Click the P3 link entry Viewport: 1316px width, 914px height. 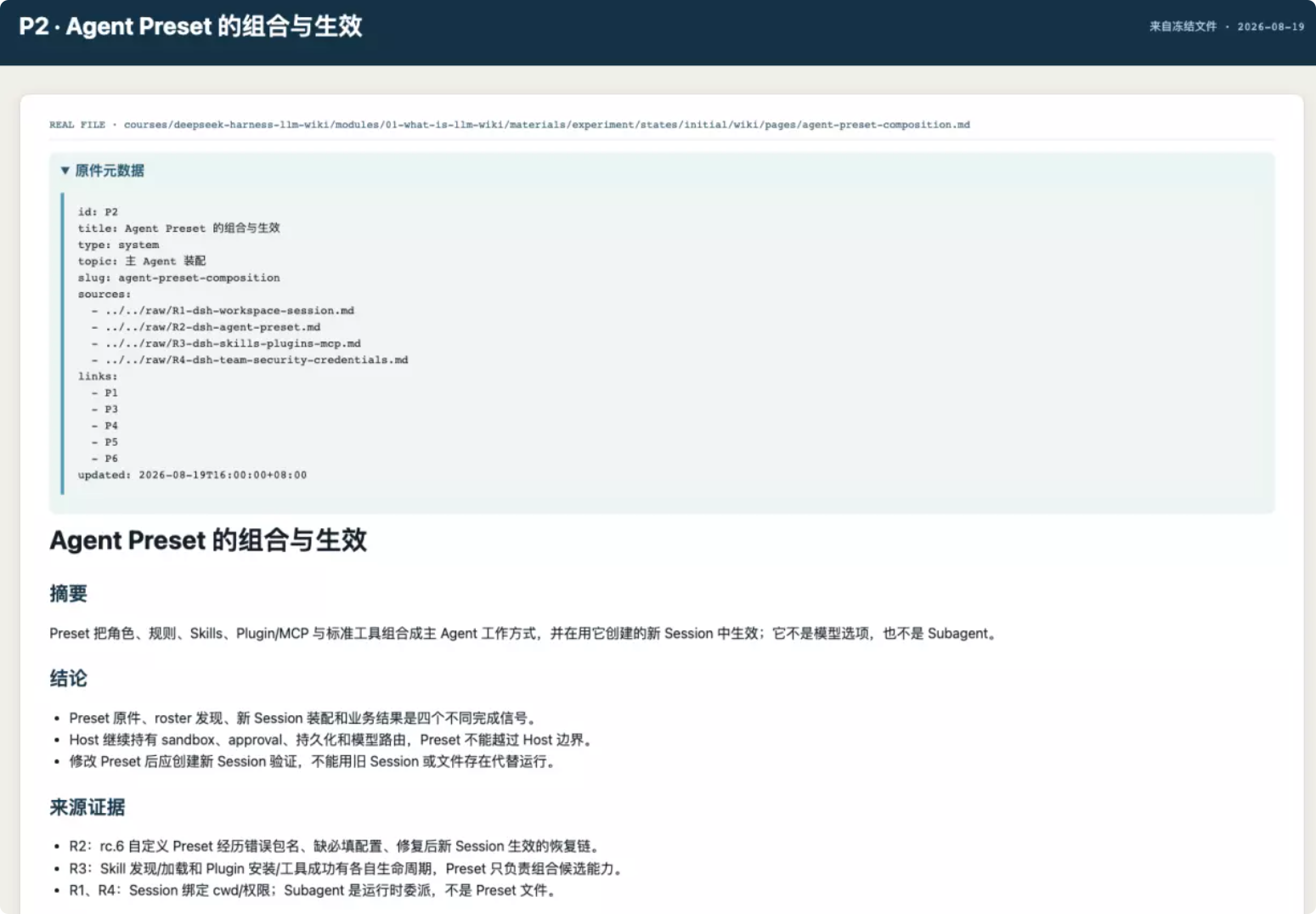[111, 409]
